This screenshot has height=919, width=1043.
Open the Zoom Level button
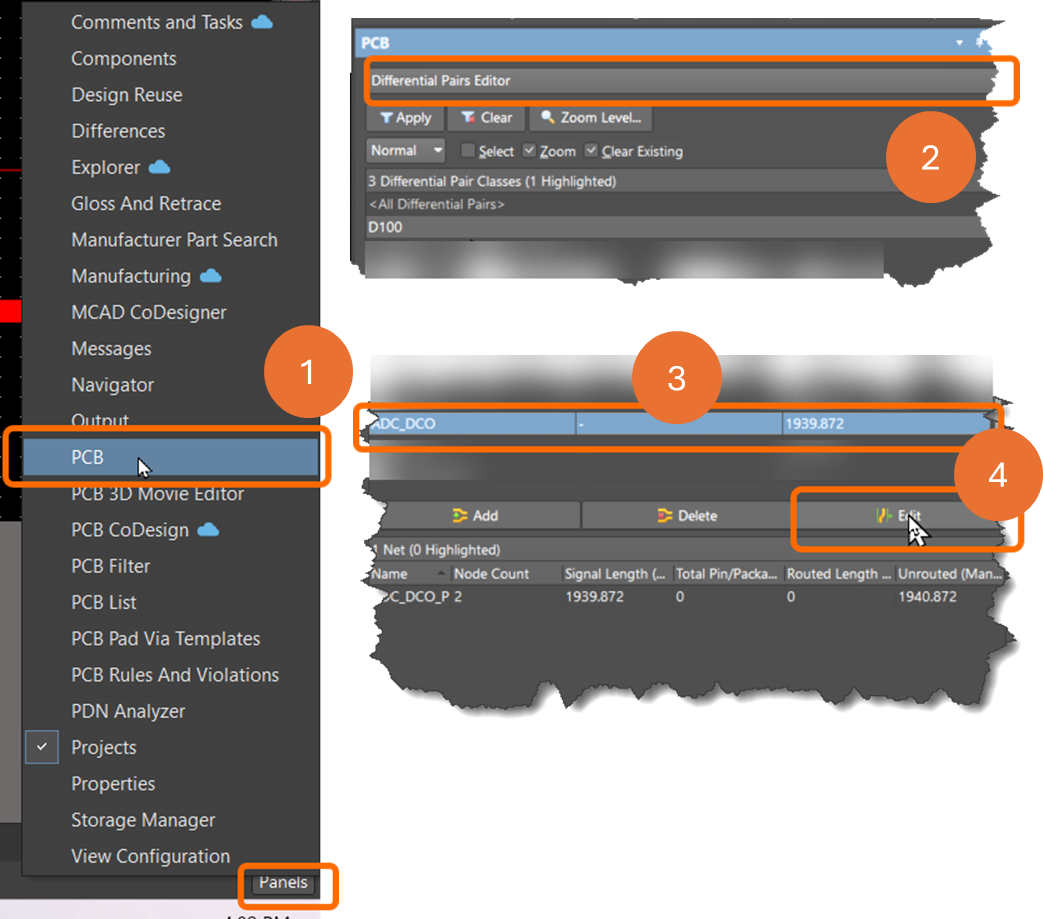pyautogui.click(x=591, y=118)
